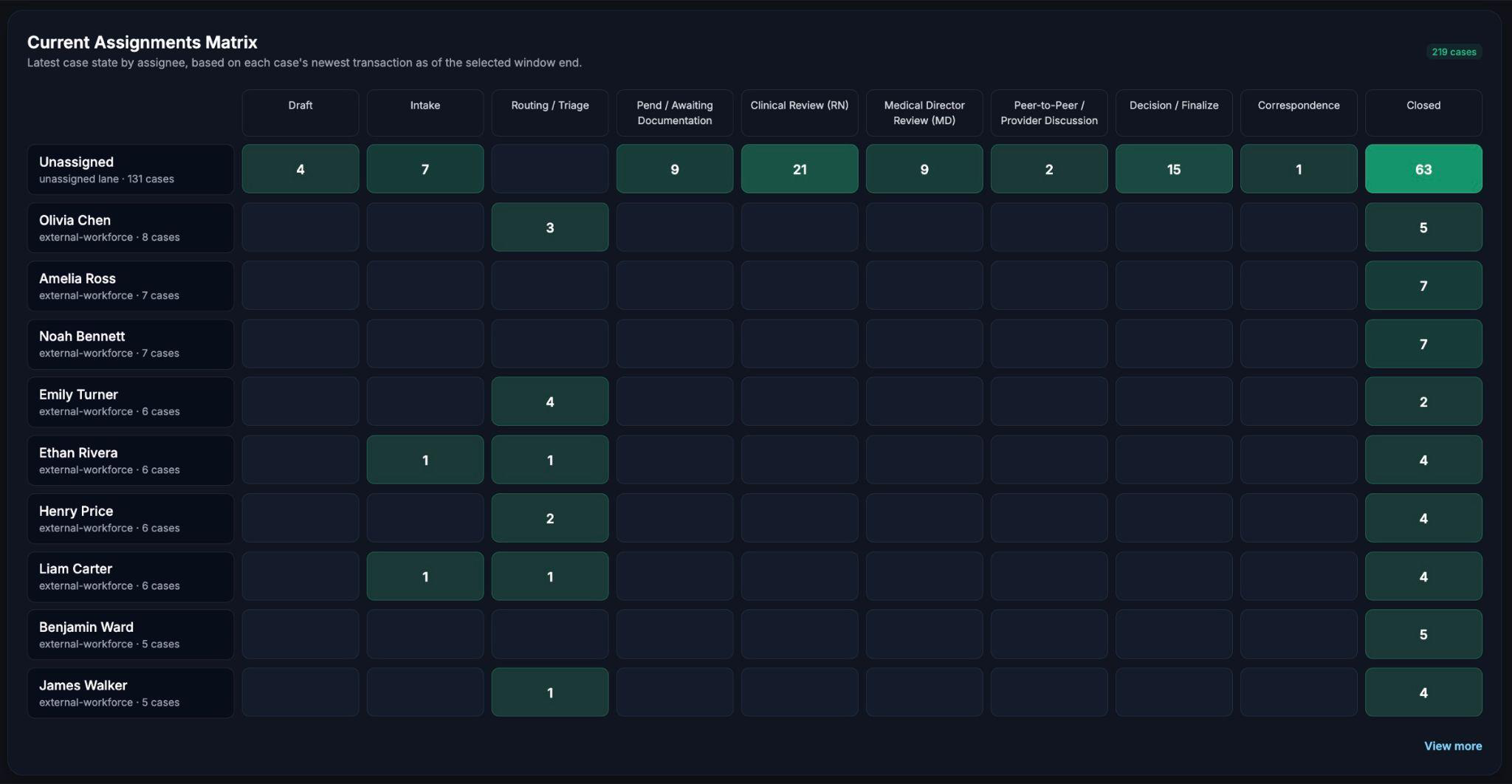
Task: Click Liam Carter Closed cell showing 4
Action: click(x=1423, y=577)
